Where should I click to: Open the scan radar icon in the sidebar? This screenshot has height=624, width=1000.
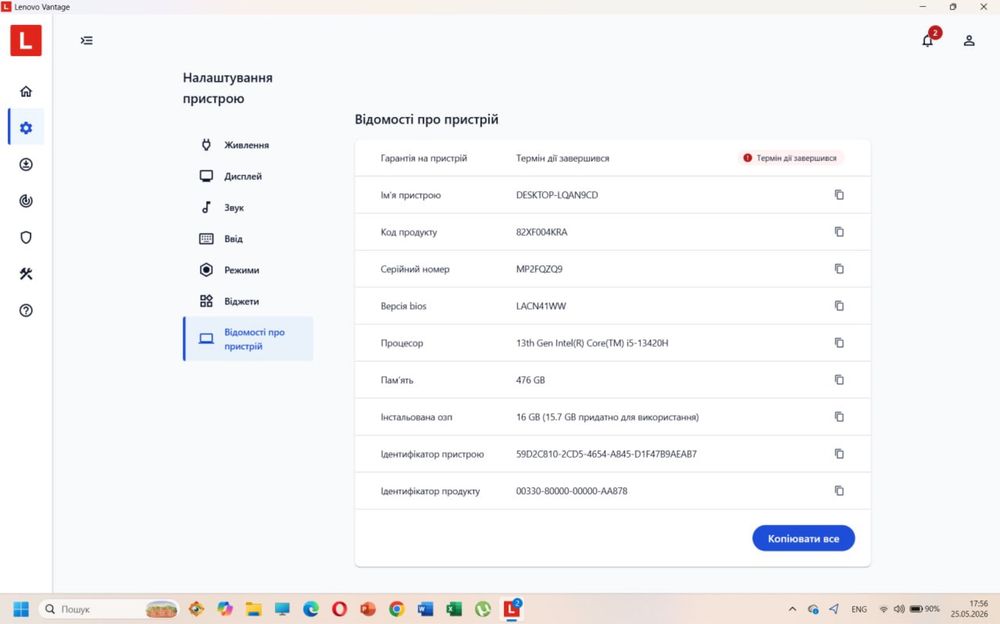tap(26, 201)
